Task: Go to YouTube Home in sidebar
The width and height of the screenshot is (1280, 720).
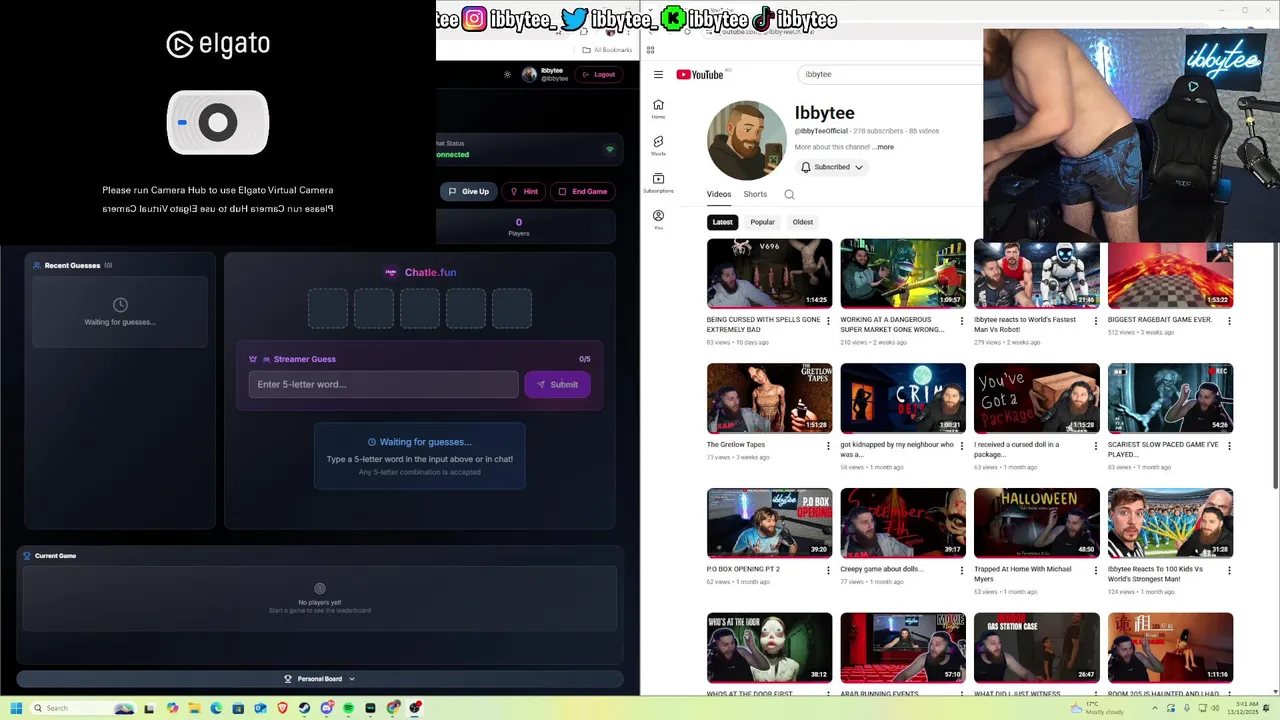Action: click(x=658, y=108)
